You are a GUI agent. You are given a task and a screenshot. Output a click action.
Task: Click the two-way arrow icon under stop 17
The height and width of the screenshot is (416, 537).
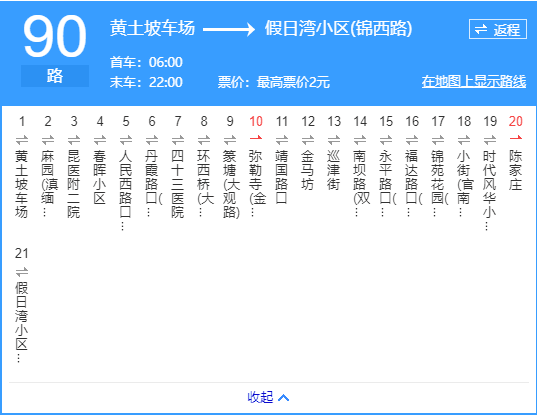[438, 140]
